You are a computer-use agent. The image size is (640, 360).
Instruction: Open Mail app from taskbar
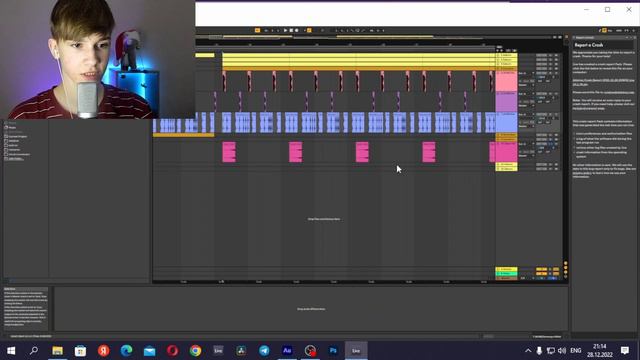coord(149,351)
